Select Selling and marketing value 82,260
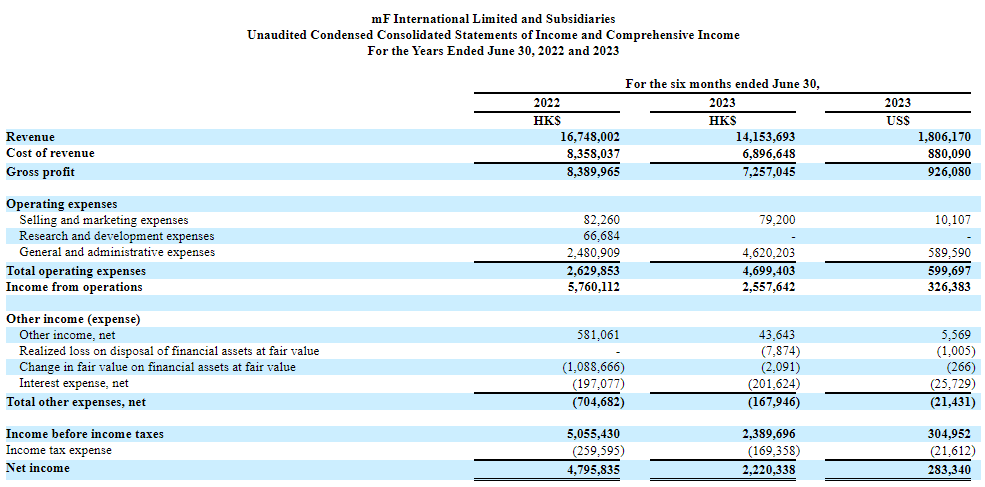 (x=601, y=220)
